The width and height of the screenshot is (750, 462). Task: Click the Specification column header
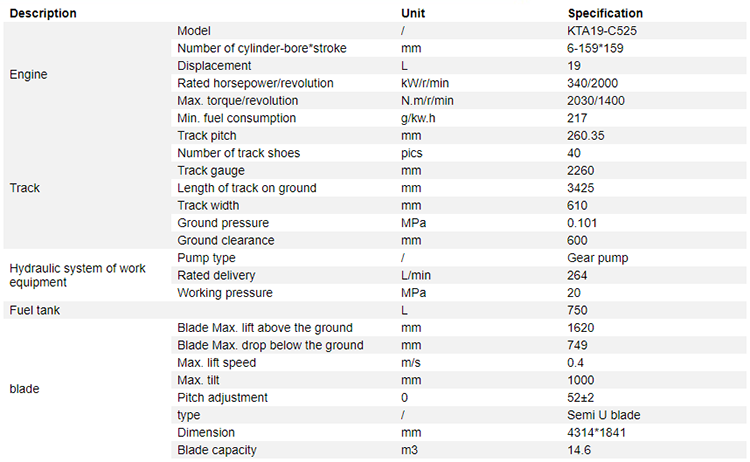(605, 13)
